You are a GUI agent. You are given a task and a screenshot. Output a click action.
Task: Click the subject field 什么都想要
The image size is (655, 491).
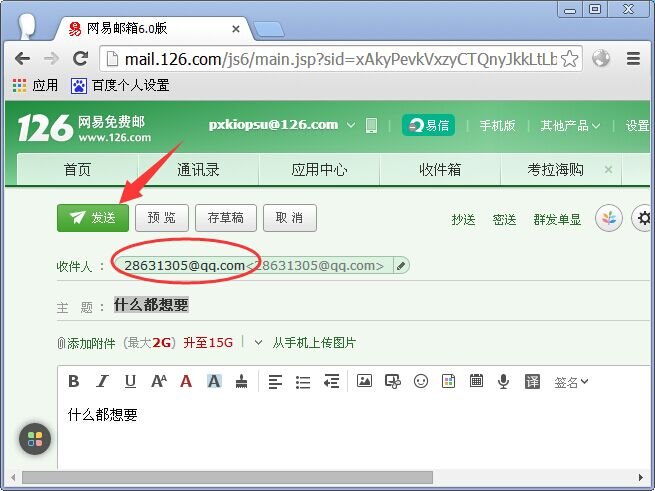click(x=151, y=305)
